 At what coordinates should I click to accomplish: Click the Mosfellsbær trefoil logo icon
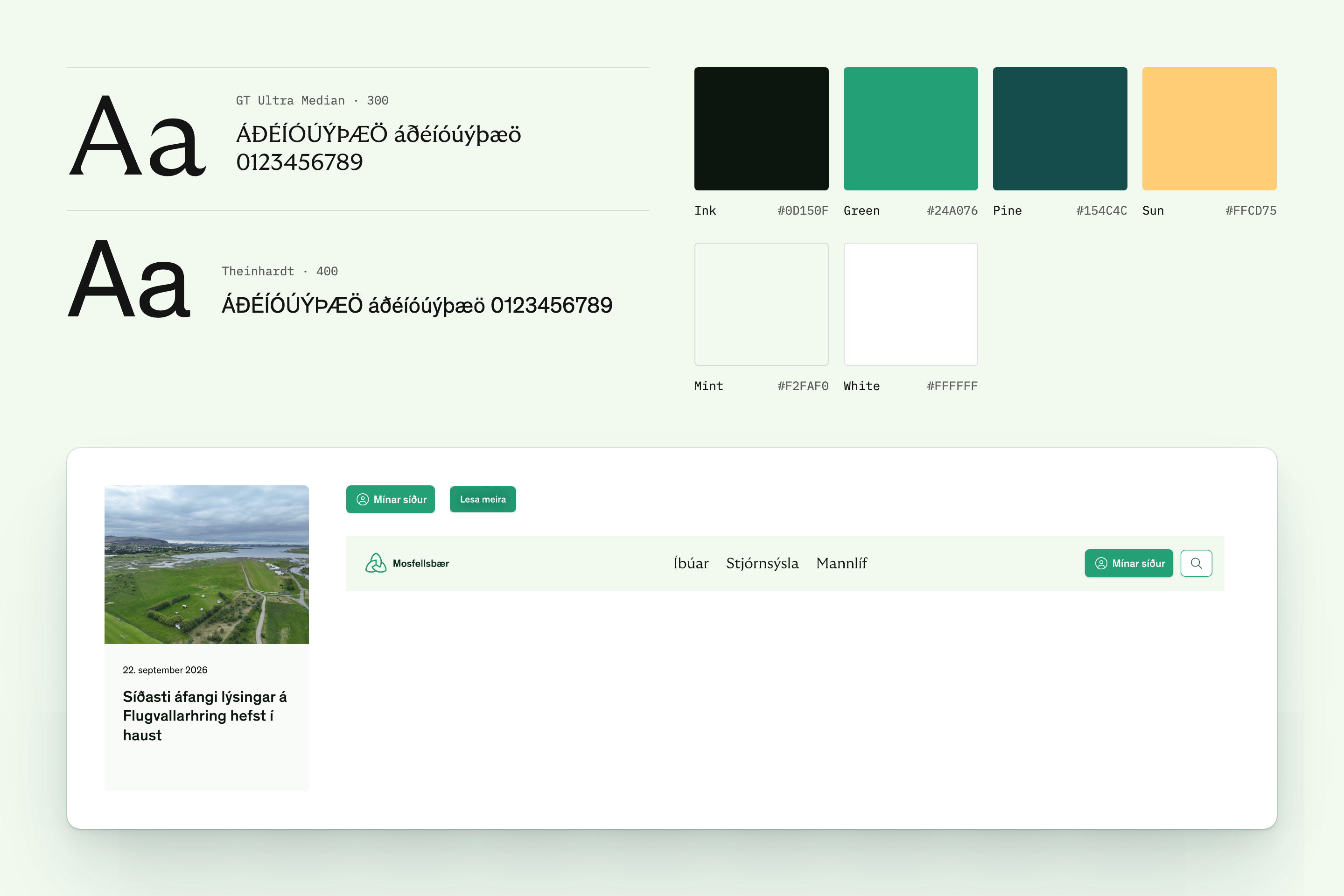tap(376, 563)
